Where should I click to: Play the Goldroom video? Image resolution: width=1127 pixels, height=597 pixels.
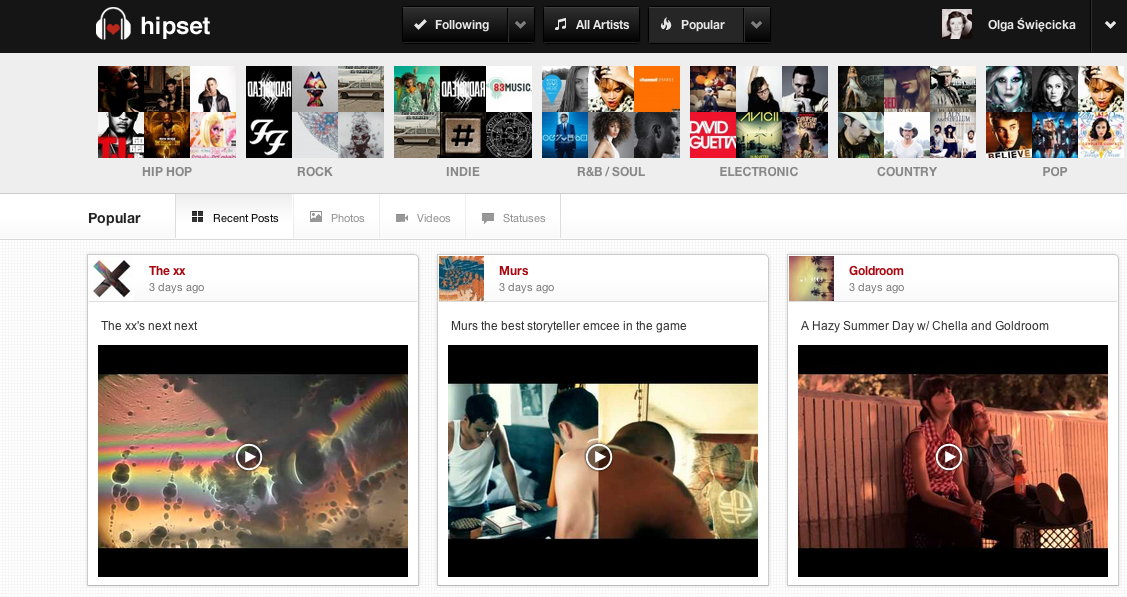(x=949, y=457)
